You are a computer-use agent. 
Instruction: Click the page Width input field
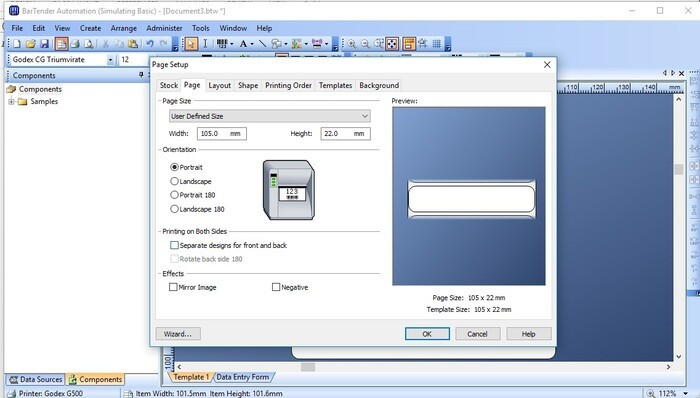(221, 133)
